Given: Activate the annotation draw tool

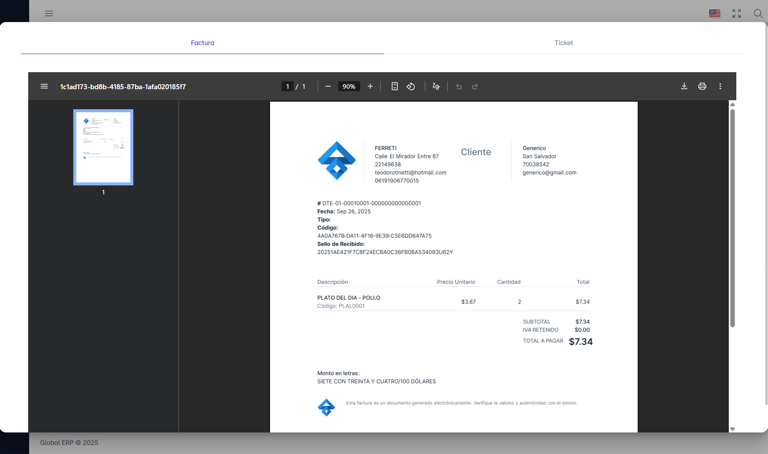Looking at the screenshot, I should pos(436,87).
